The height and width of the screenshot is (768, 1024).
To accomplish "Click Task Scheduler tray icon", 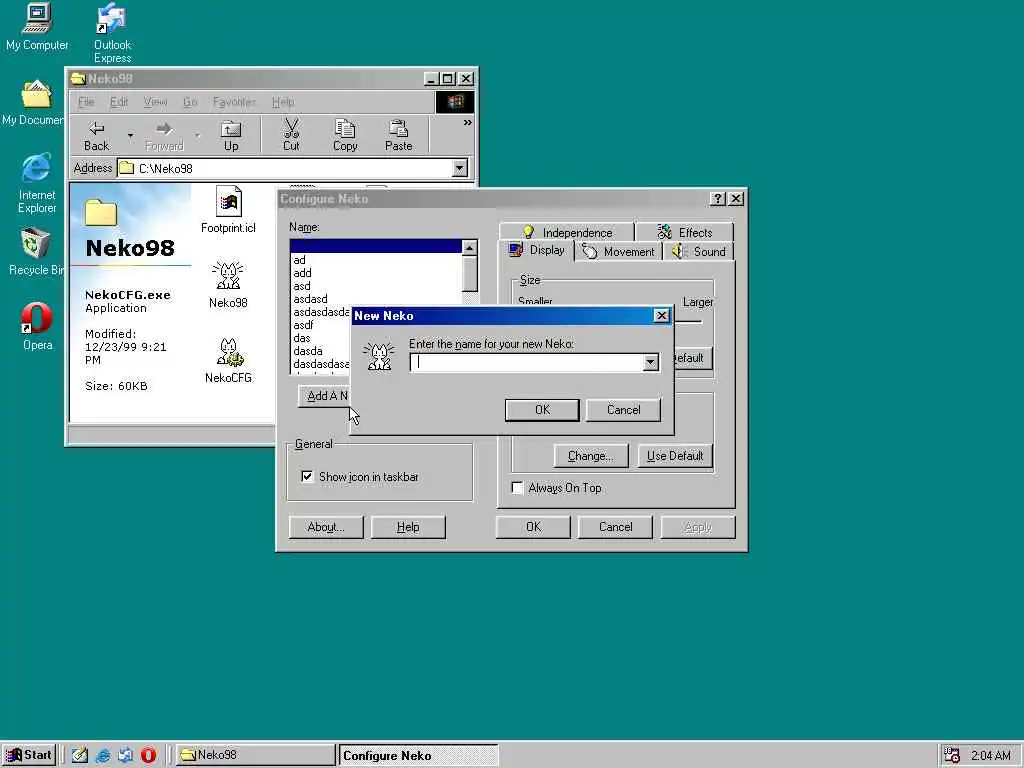I will click(x=952, y=755).
